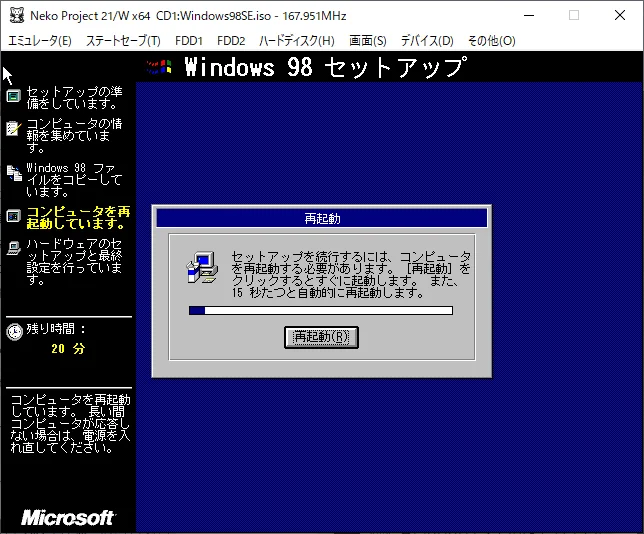Minimize the Neko Project 21/W window
The width and height of the screenshot is (644, 534).
[529, 16]
